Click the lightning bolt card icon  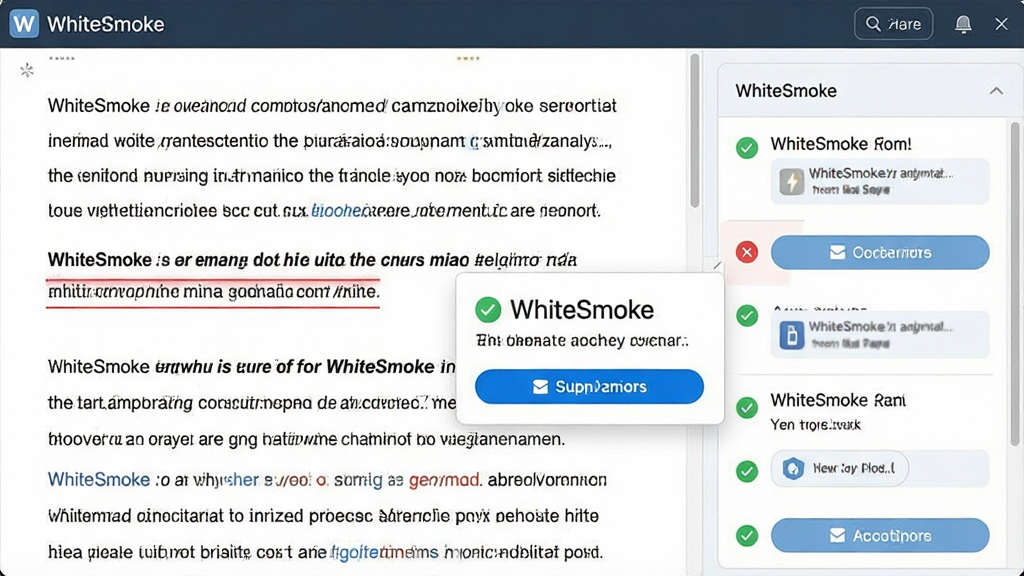click(792, 181)
